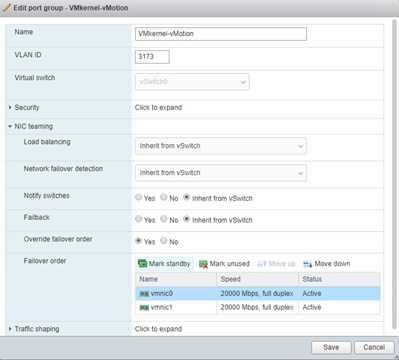Set Override failover order to No
This screenshot has width=399, height=360.
pos(164,240)
